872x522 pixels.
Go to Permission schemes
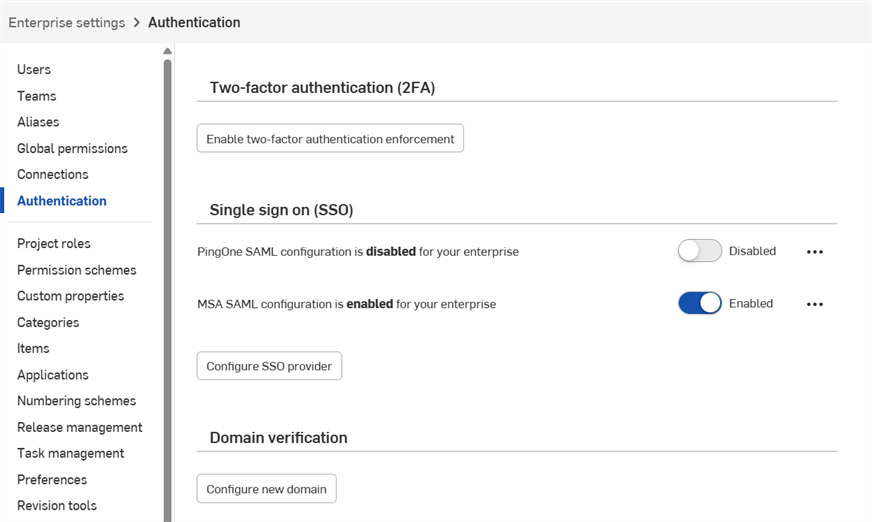[x=77, y=270]
